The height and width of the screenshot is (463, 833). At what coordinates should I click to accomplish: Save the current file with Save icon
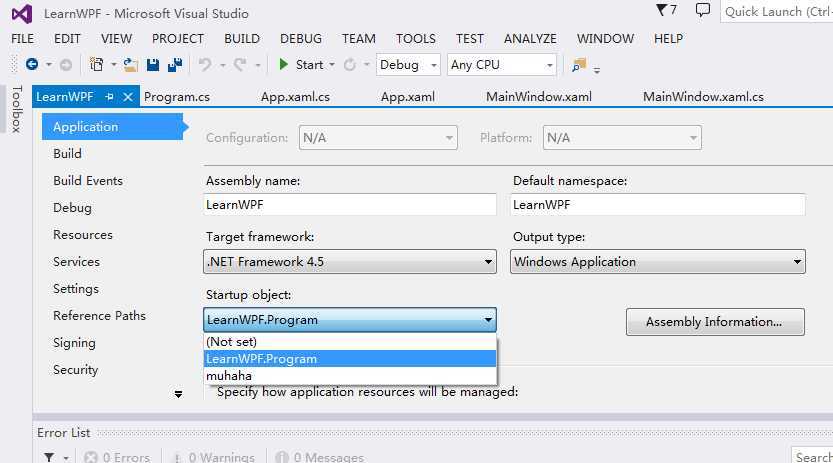[153, 64]
